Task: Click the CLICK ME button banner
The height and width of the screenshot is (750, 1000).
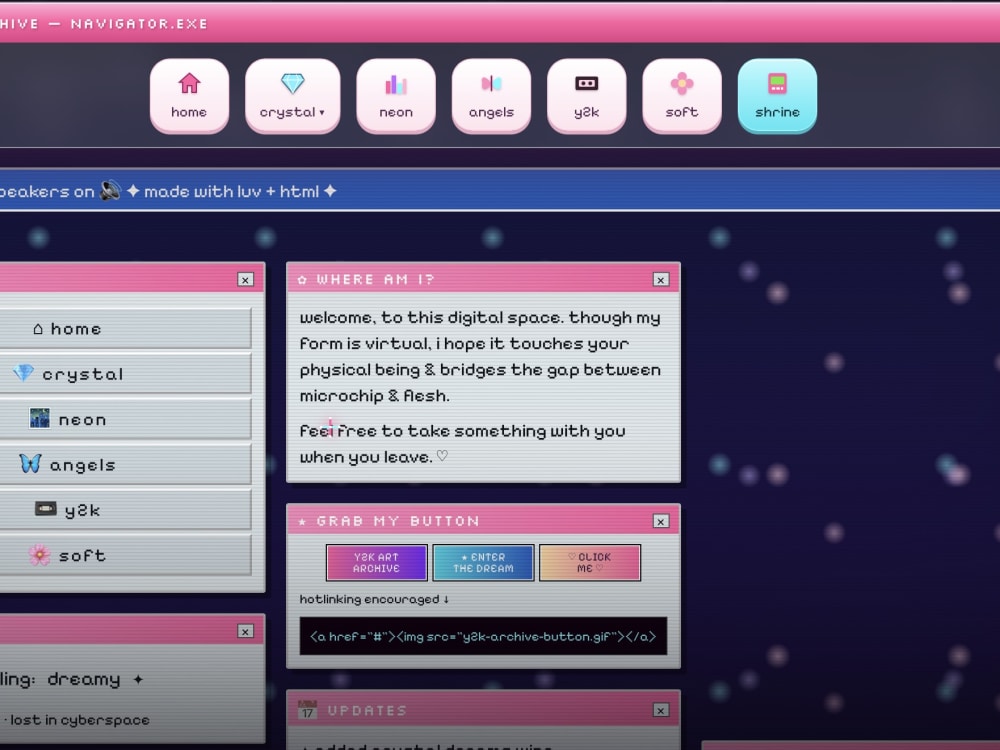Action: pos(589,562)
